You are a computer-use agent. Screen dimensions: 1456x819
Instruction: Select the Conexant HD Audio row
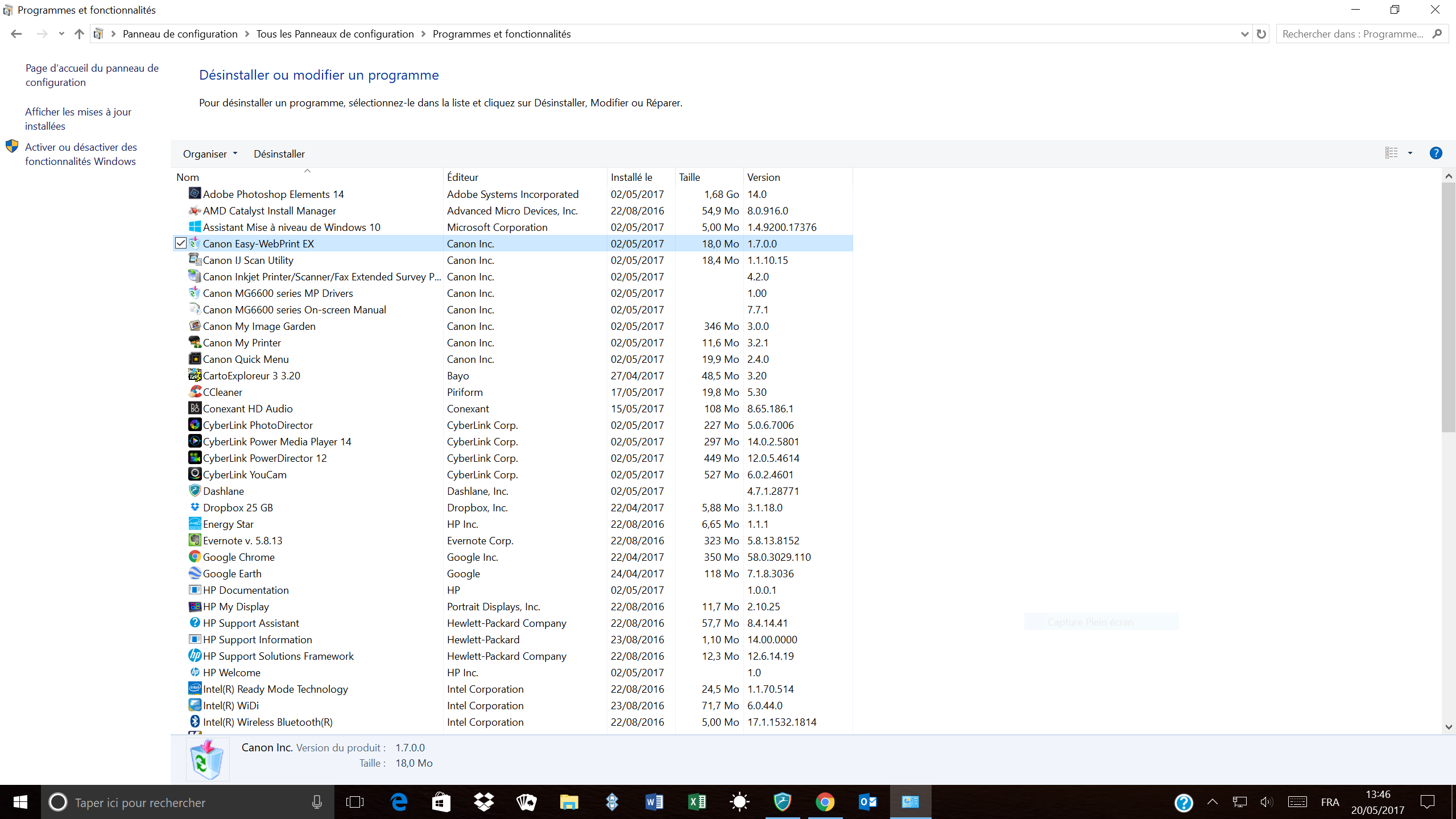(x=512, y=408)
